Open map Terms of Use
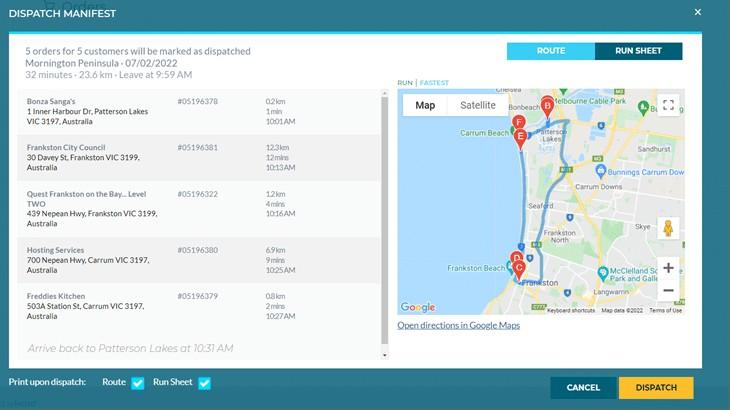The height and width of the screenshot is (410, 730). pyautogui.click(x=665, y=310)
